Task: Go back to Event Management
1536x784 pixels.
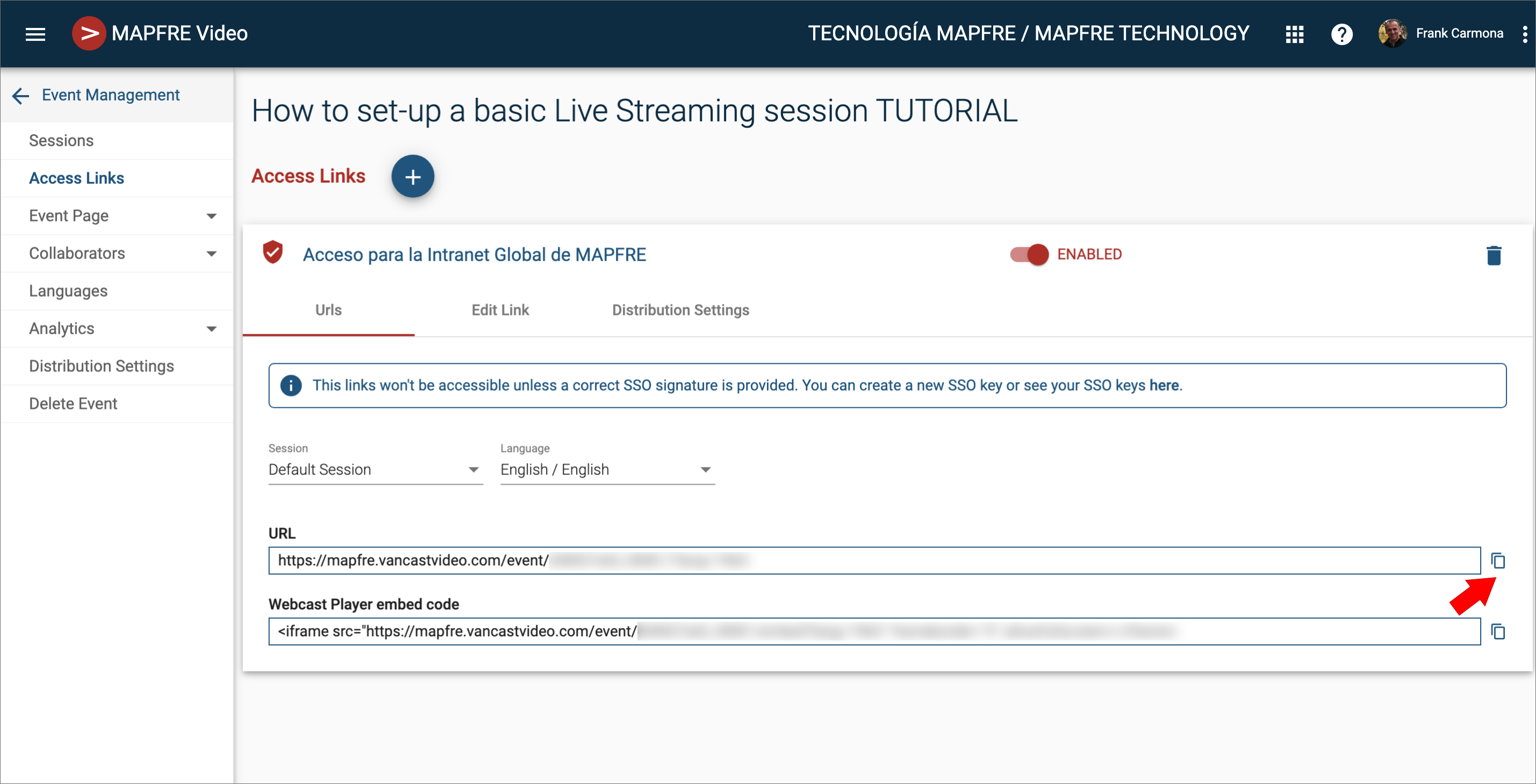Action: tap(21, 96)
